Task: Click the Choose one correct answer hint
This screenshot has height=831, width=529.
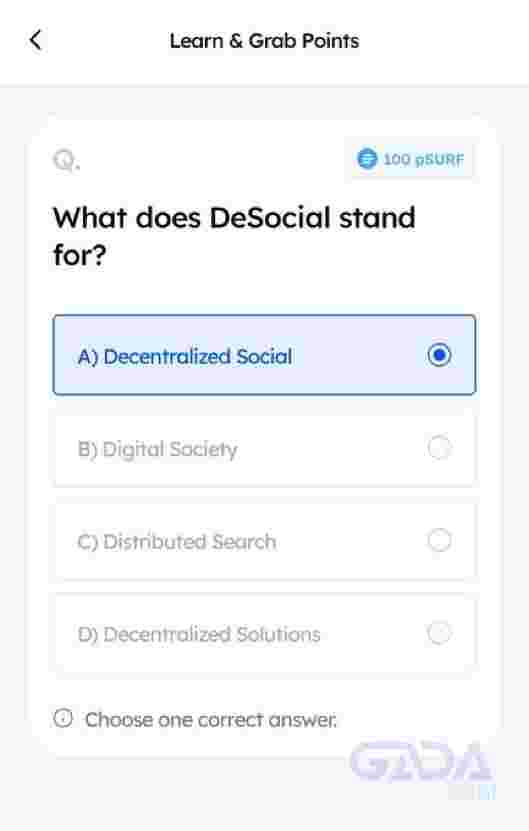Action: [x=210, y=720]
